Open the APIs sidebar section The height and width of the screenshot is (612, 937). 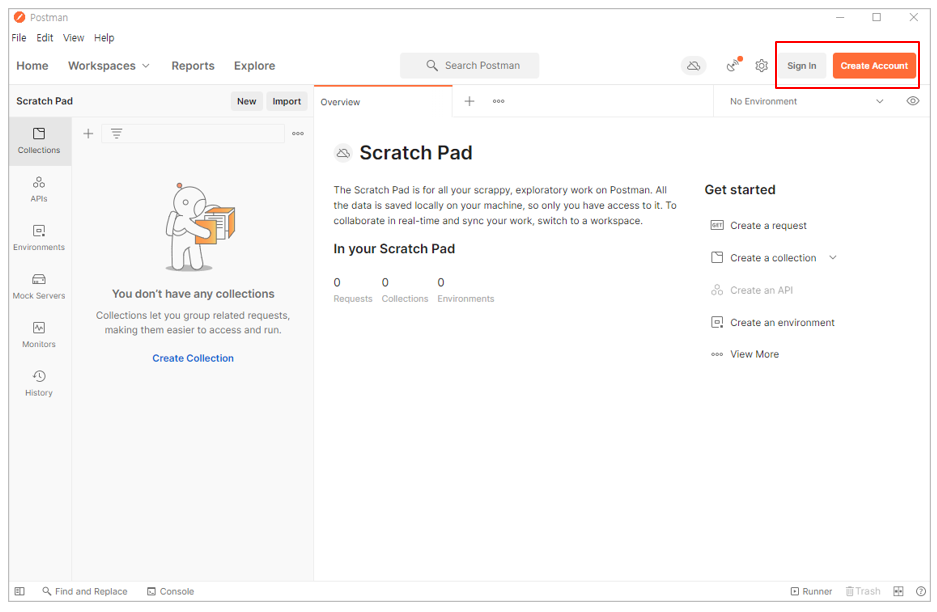click(39, 189)
